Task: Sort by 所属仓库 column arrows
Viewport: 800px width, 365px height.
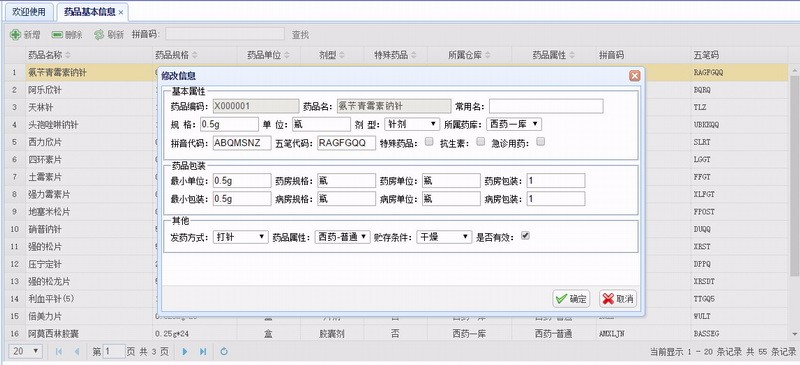Action: pos(488,55)
